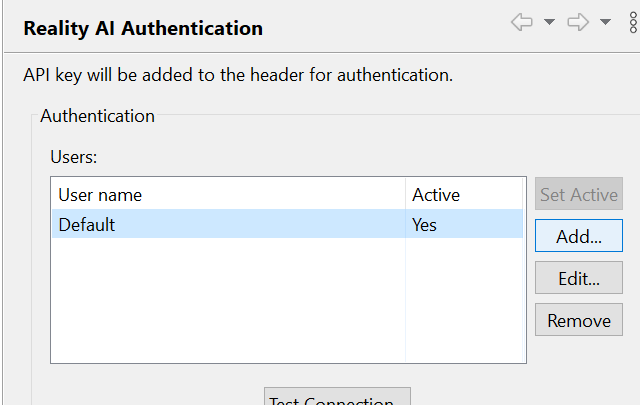The width and height of the screenshot is (640, 405).
Task: Click the Yes cell in Active column
Action: [x=425, y=225]
